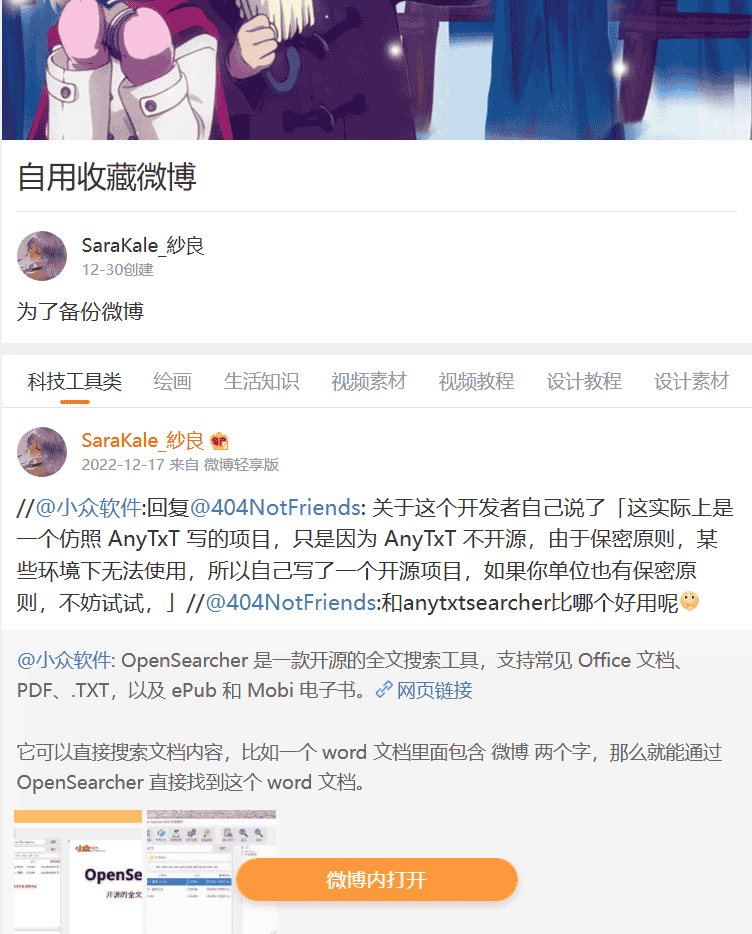
Task: Open the 设计素材 tab
Action: click(x=691, y=382)
